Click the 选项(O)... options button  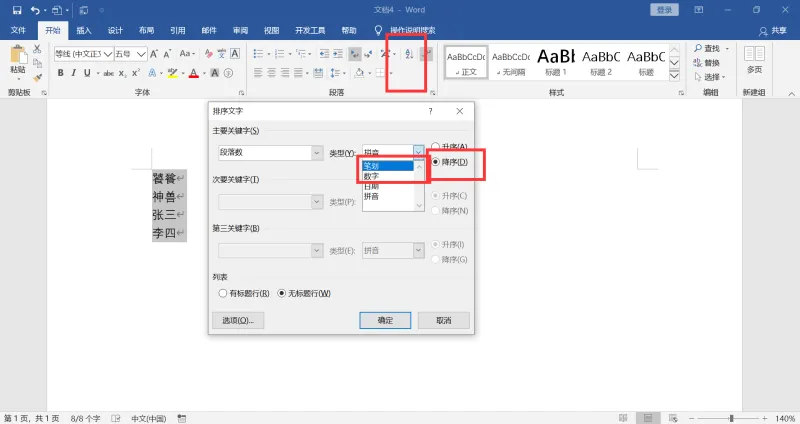238,320
